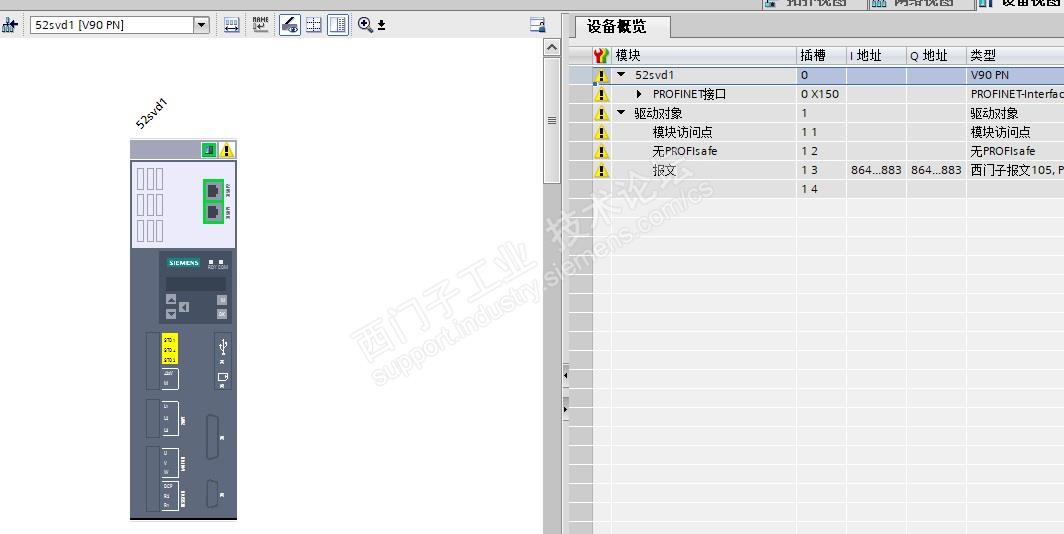Click the I 地址 column header
1064x534 pixels.
click(866, 56)
